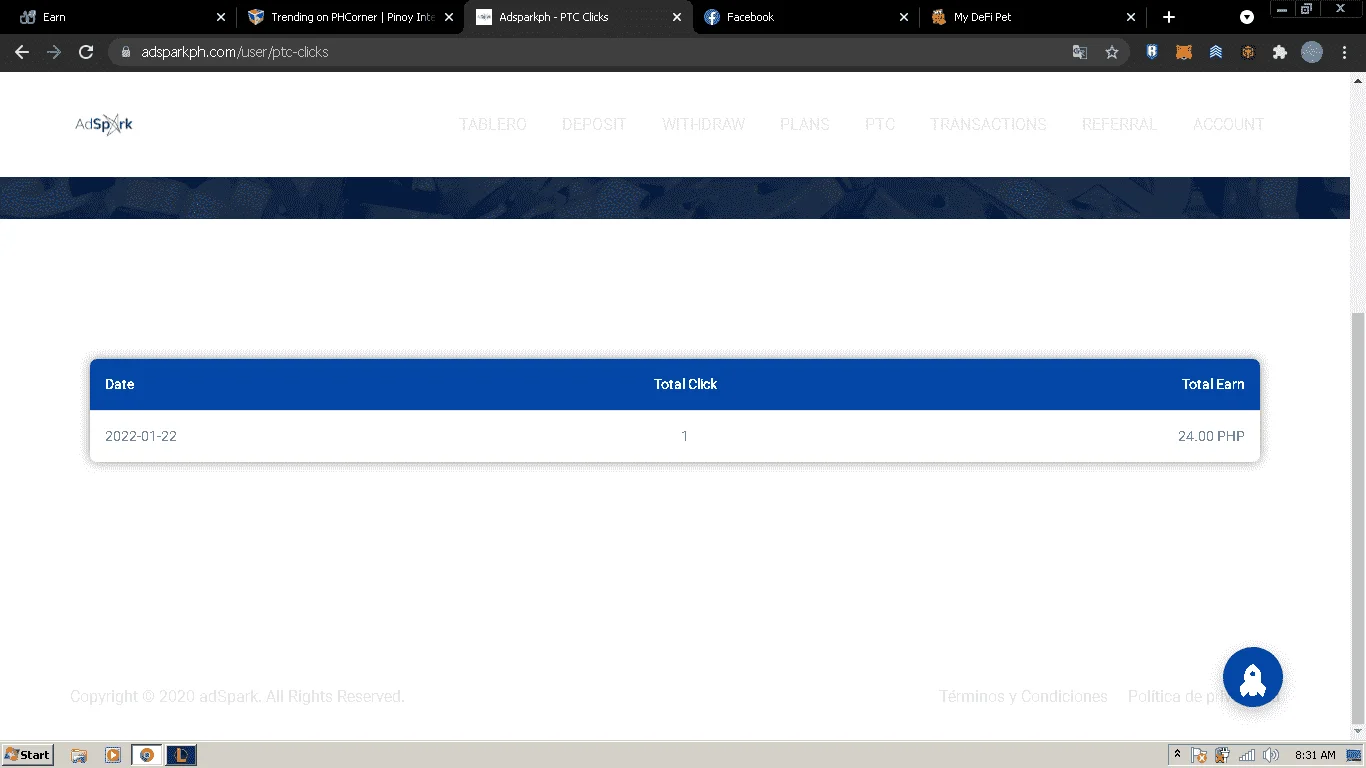Open the Chrome three-dot menu
This screenshot has width=1366, height=768.
click(1345, 52)
